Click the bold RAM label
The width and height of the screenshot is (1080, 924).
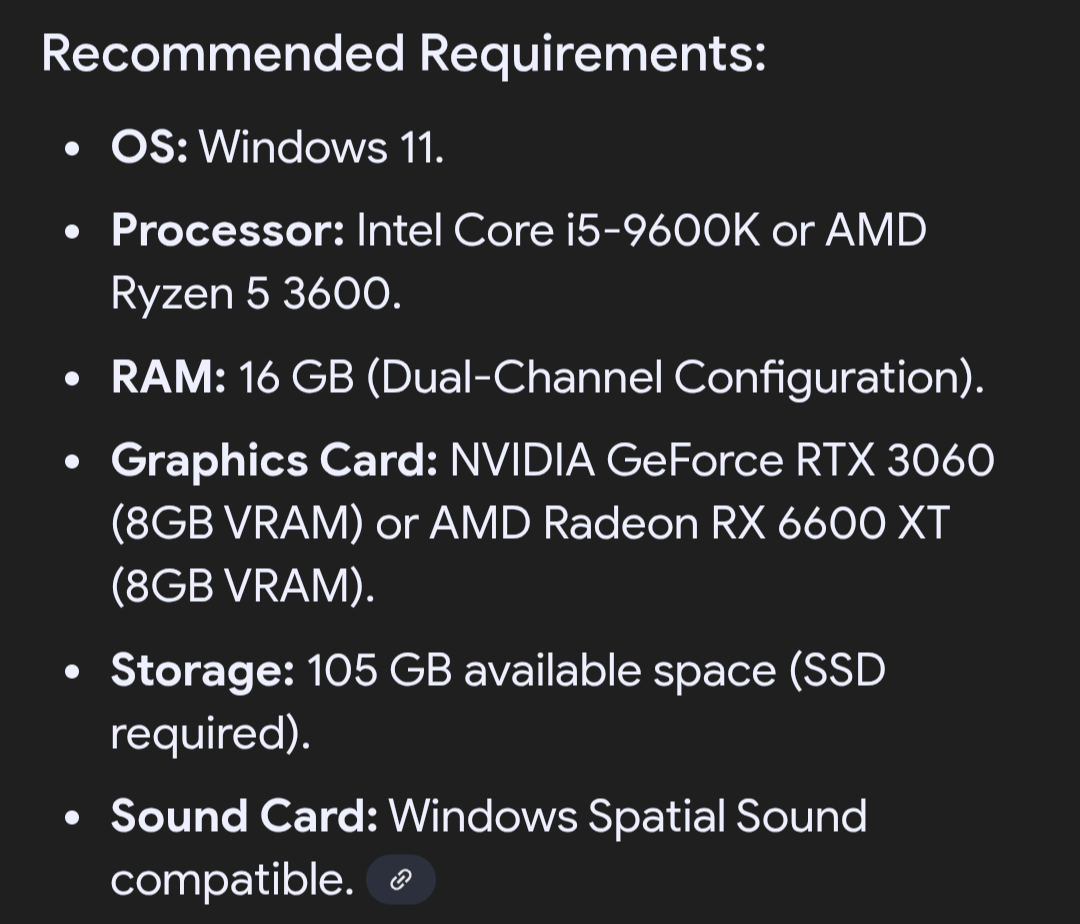point(168,378)
